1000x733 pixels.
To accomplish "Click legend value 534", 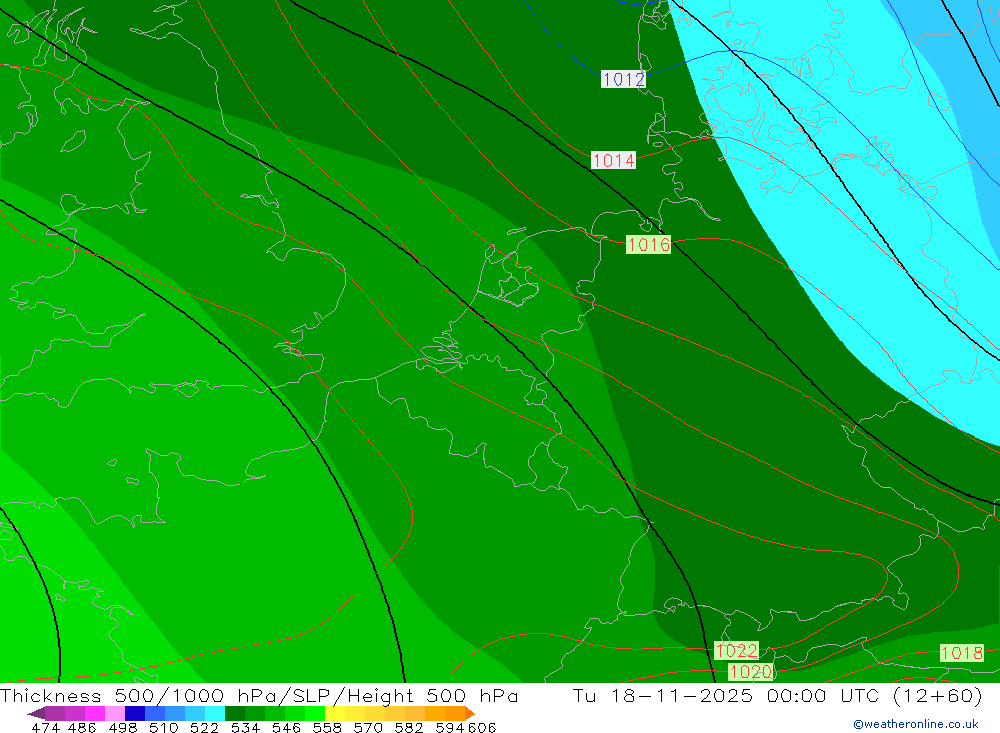I will 246,727.
